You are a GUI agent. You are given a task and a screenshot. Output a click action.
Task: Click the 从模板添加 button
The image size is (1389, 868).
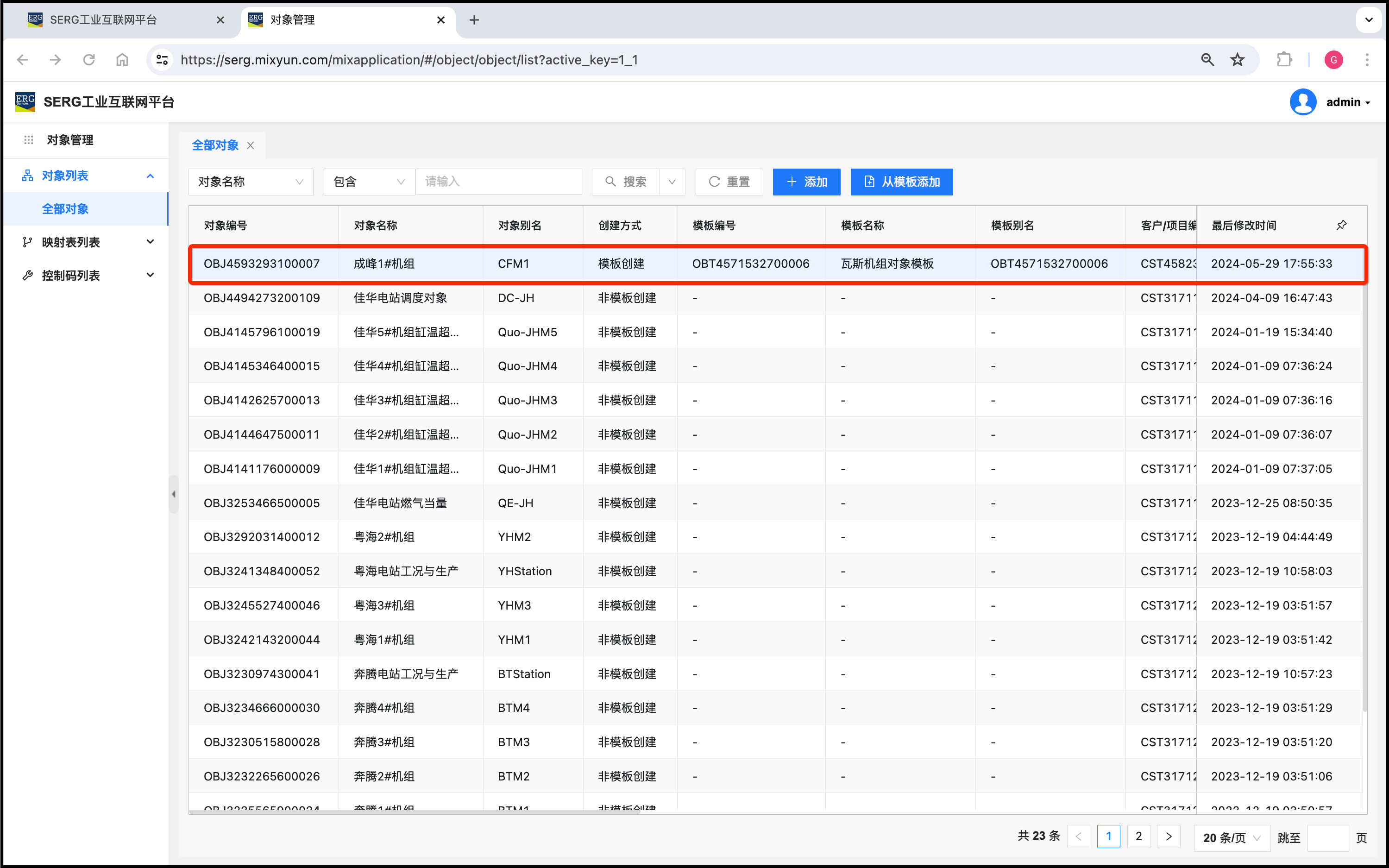click(901, 182)
